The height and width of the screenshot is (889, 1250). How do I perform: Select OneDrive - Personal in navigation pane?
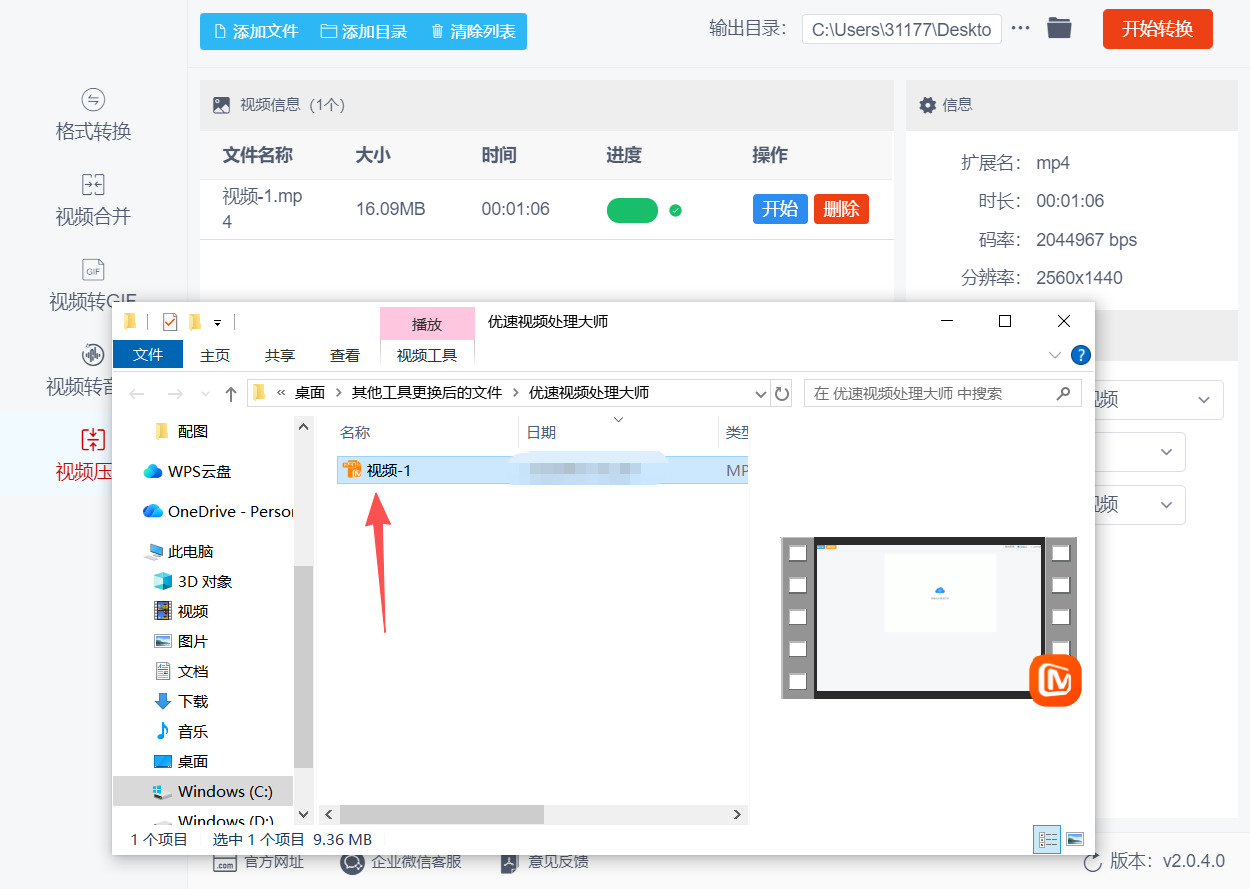pyautogui.click(x=218, y=511)
